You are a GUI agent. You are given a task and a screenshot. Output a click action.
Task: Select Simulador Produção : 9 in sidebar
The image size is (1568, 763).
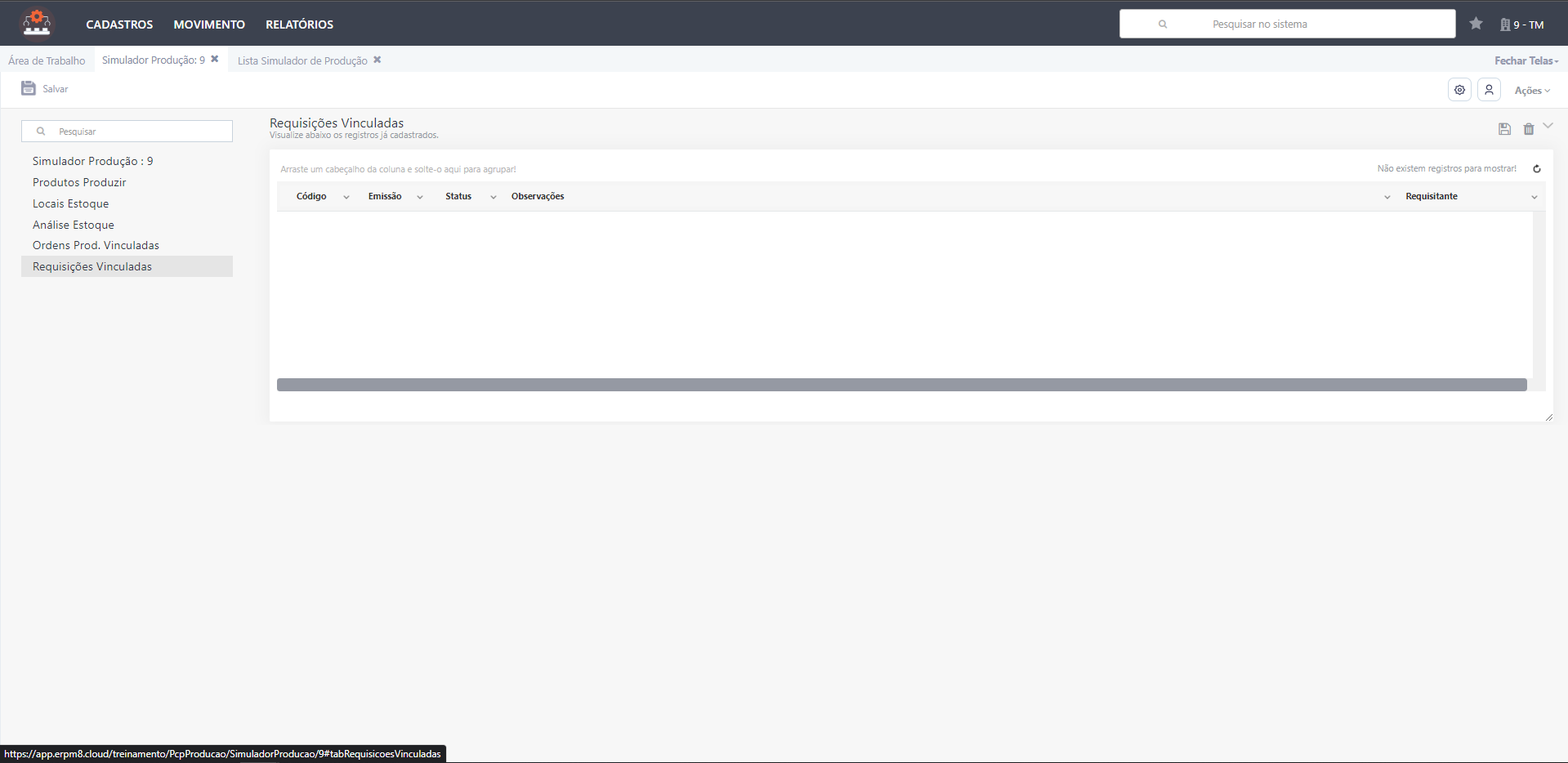click(x=127, y=161)
